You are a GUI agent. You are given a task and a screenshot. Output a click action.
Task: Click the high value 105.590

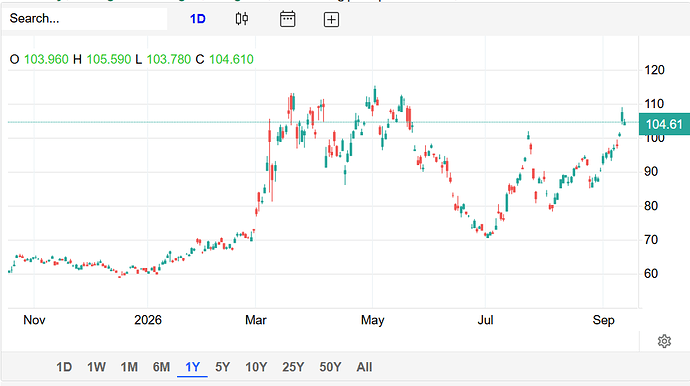[x=109, y=59]
